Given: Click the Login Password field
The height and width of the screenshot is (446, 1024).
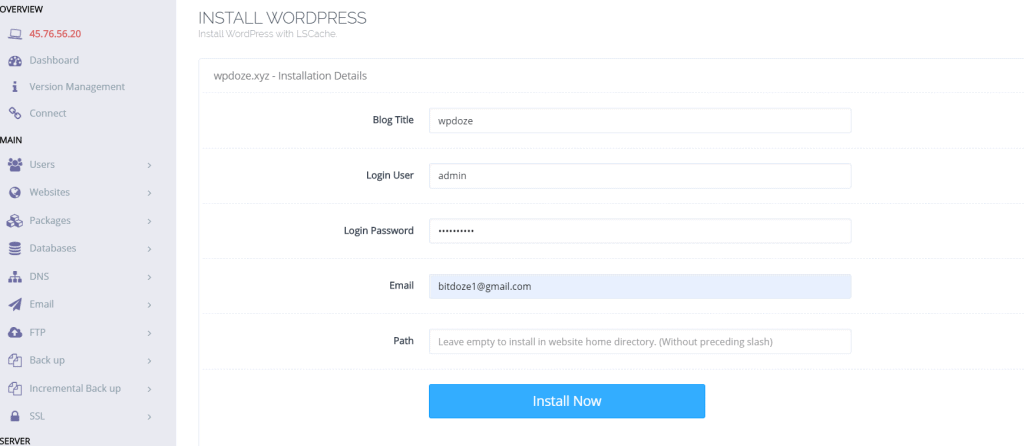Looking at the screenshot, I should [640, 231].
